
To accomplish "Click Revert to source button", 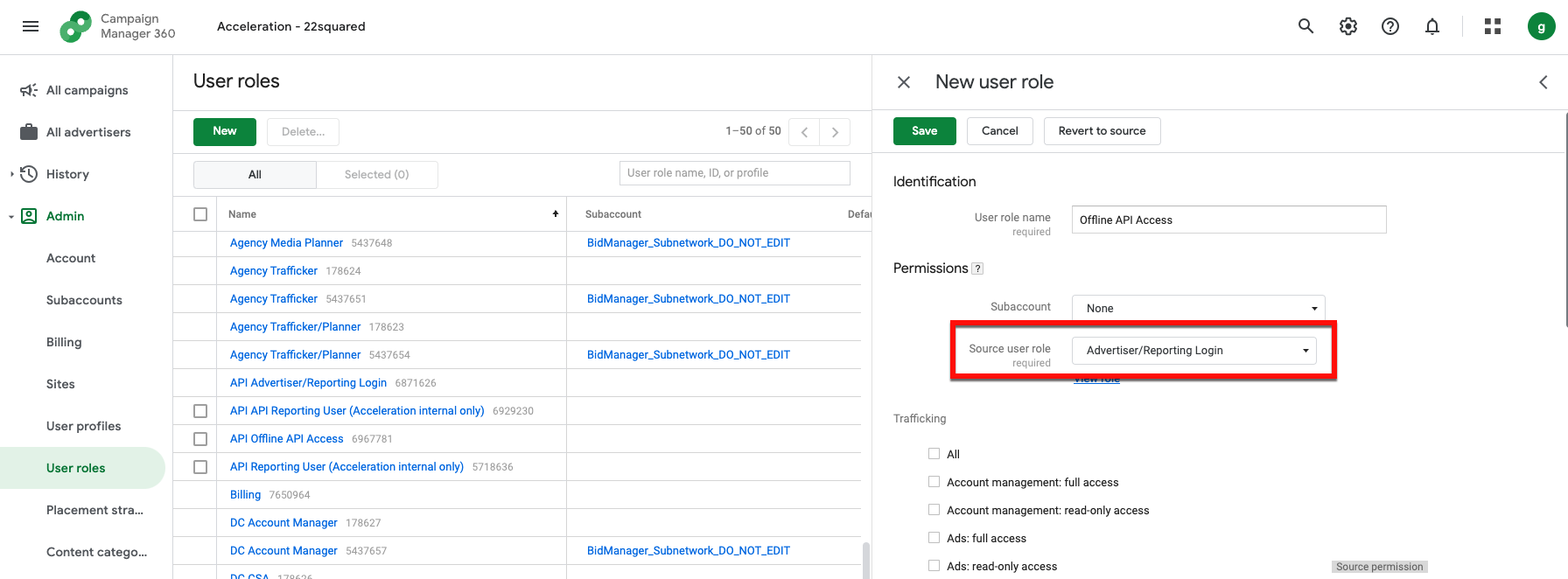I will coord(1102,131).
